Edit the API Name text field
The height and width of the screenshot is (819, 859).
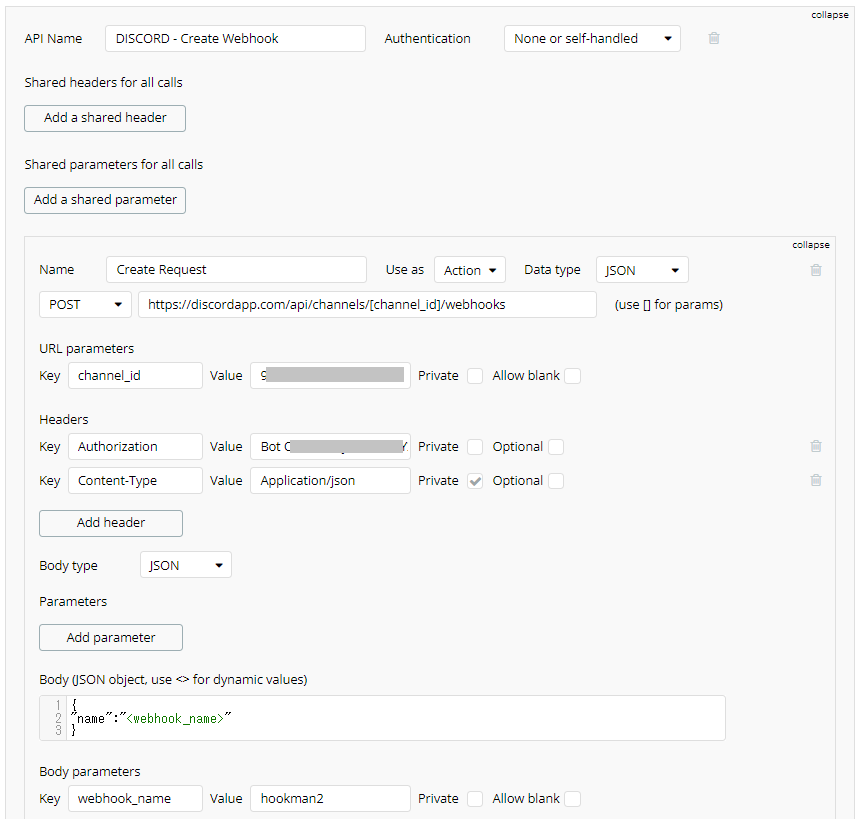235,39
